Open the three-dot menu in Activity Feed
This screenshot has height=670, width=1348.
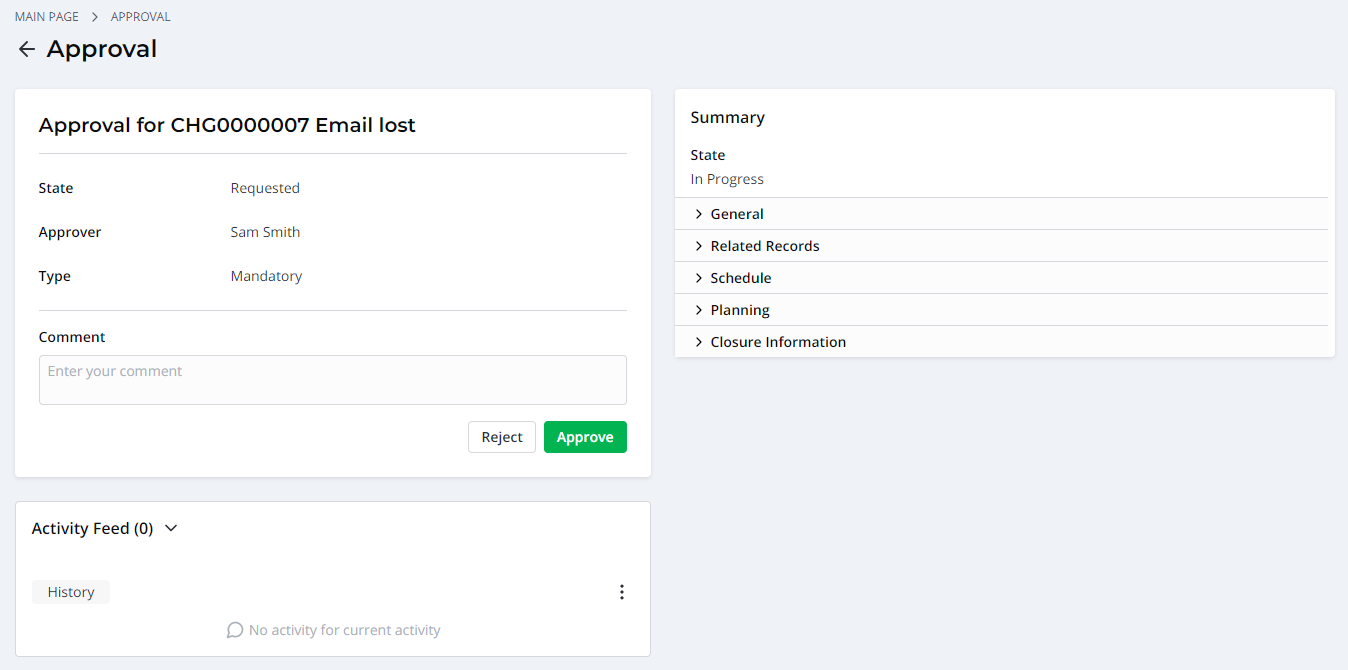click(621, 592)
